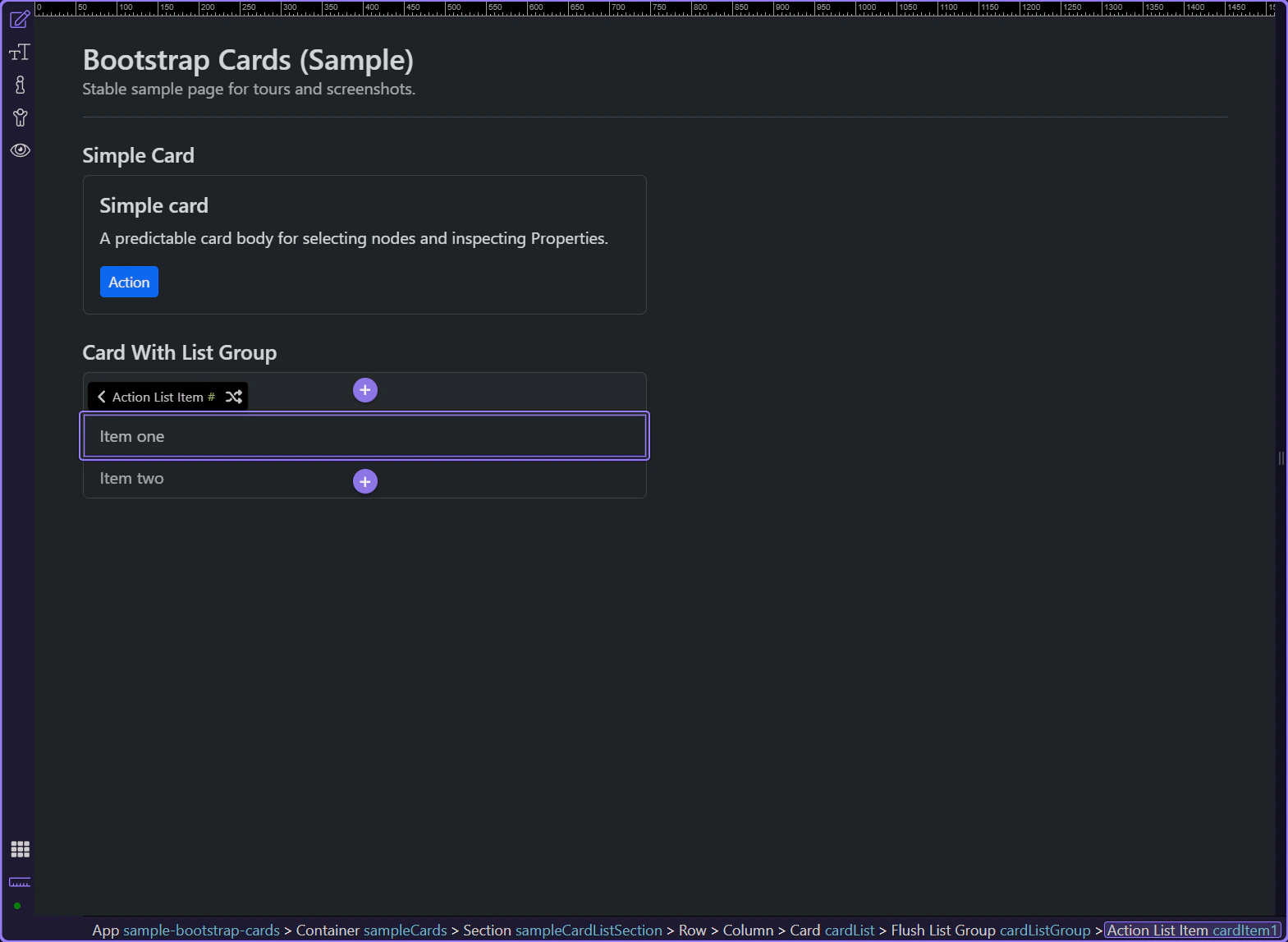Click the plus button above Item one
This screenshot has height=942, width=1288.
(x=365, y=390)
